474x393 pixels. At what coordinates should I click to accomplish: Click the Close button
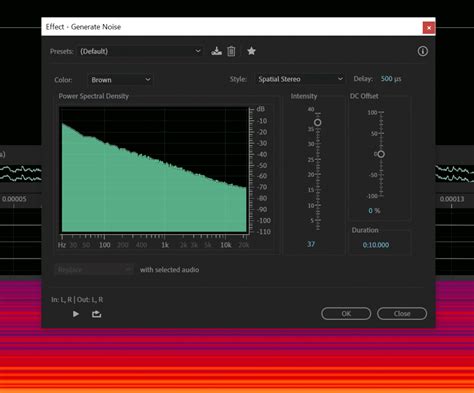[x=402, y=314]
